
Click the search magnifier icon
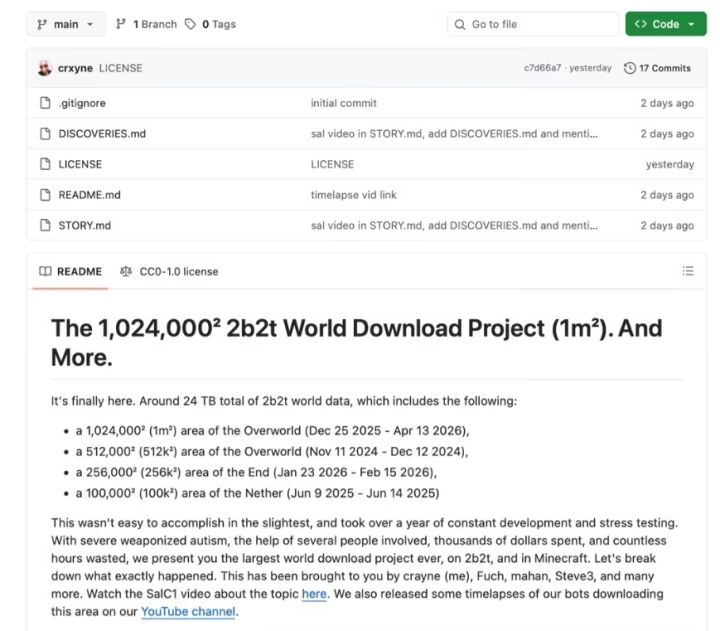click(x=460, y=24)
